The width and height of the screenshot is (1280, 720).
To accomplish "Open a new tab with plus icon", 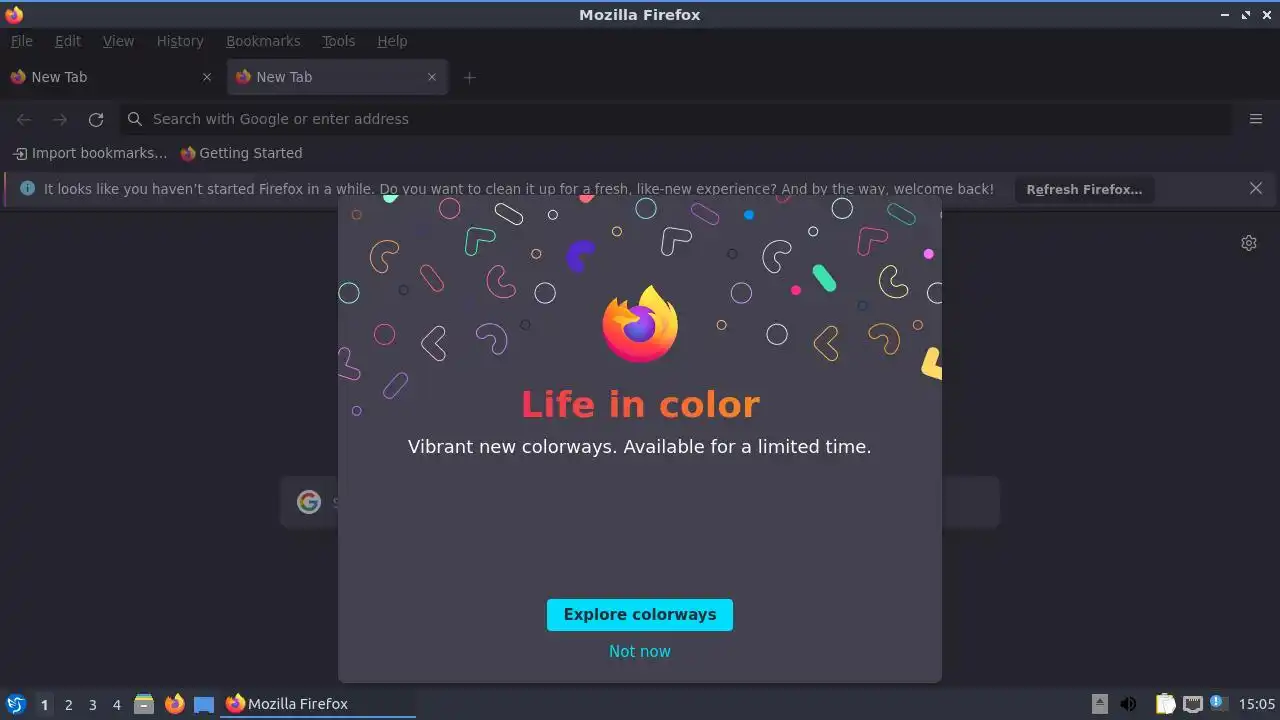I will pos(469,77).
